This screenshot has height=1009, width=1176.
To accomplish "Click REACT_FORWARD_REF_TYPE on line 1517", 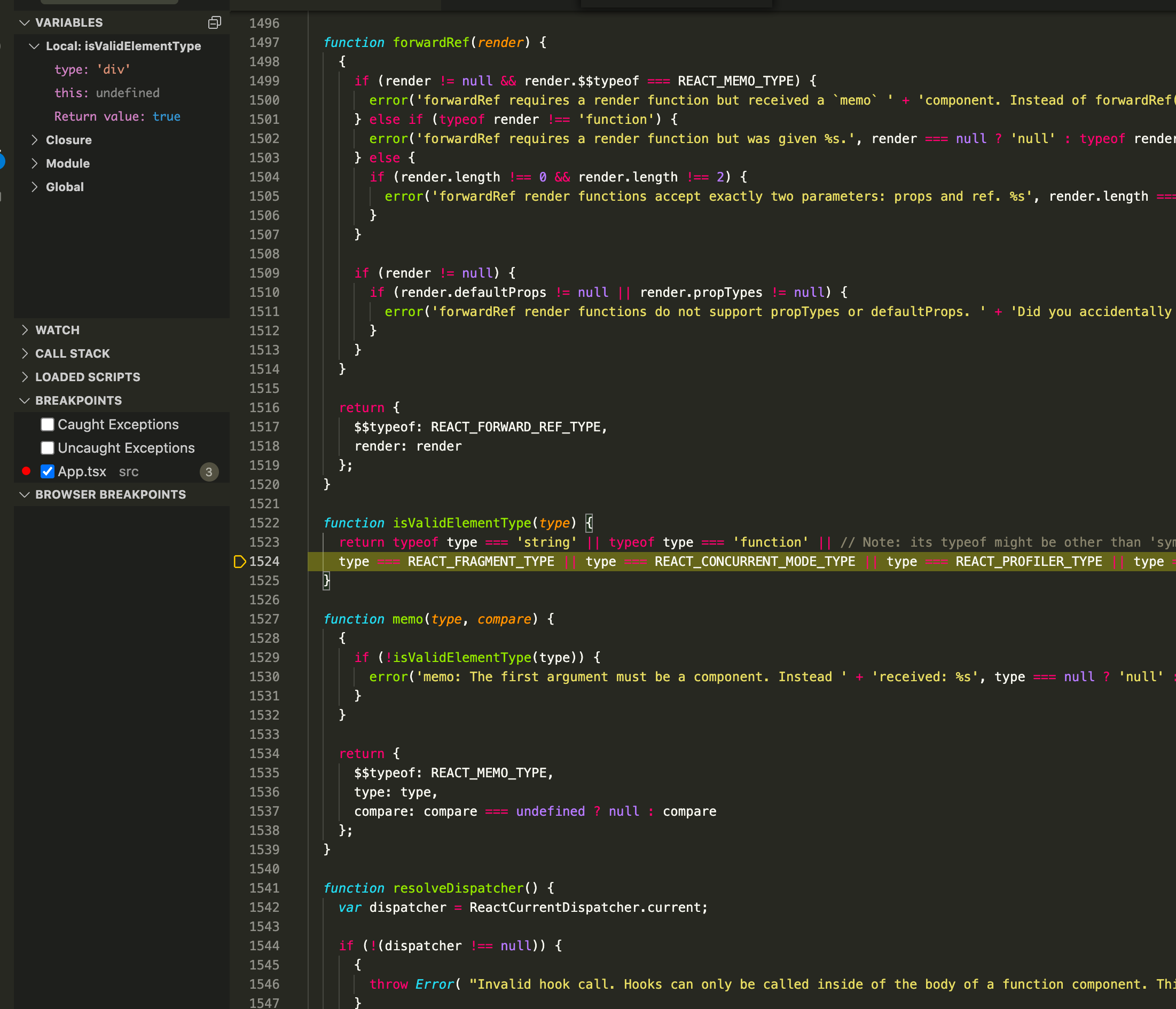I will point(515,427).
